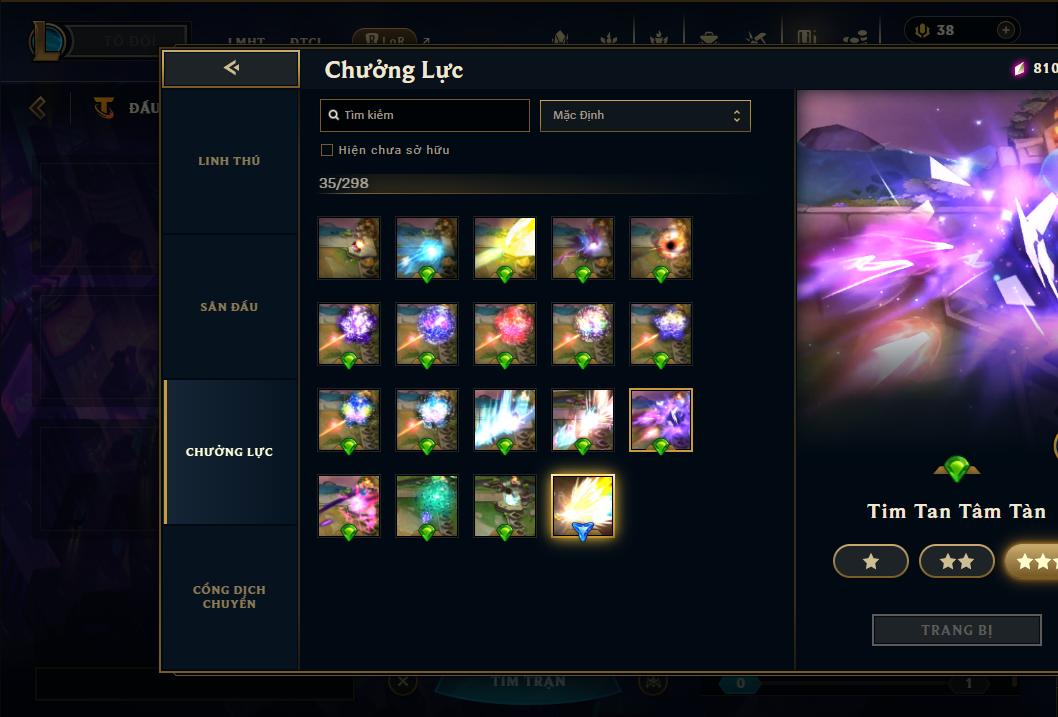Click the Trang Bị button
Screen dimensions: 1058x717
pyautogui.click(x=956, y=630)
